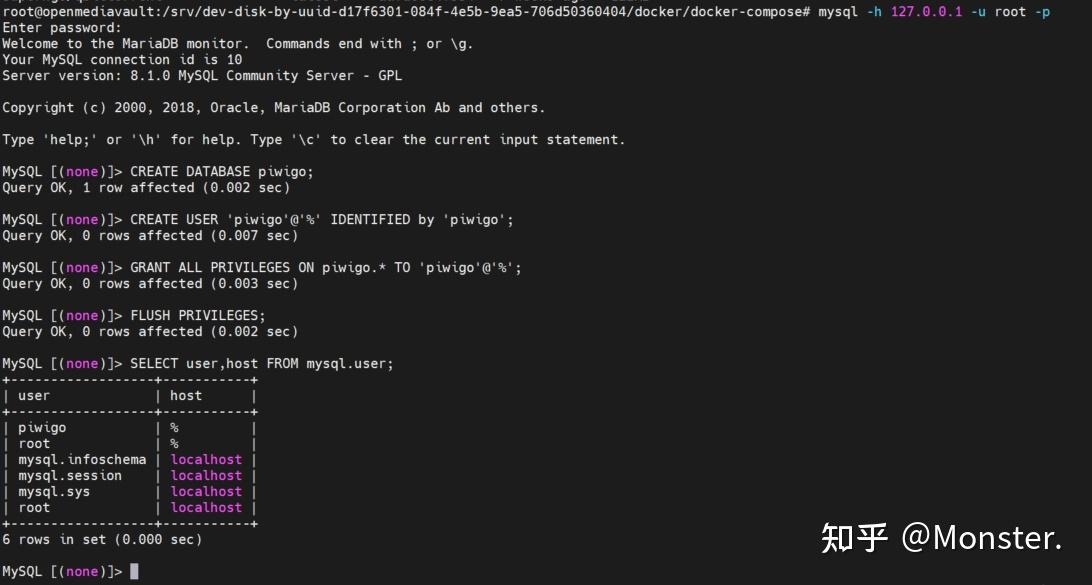1092x585 pixels.
Task: Click the Copyright Oracle, MariaDB Corporation line
Action: pos(273,108)
